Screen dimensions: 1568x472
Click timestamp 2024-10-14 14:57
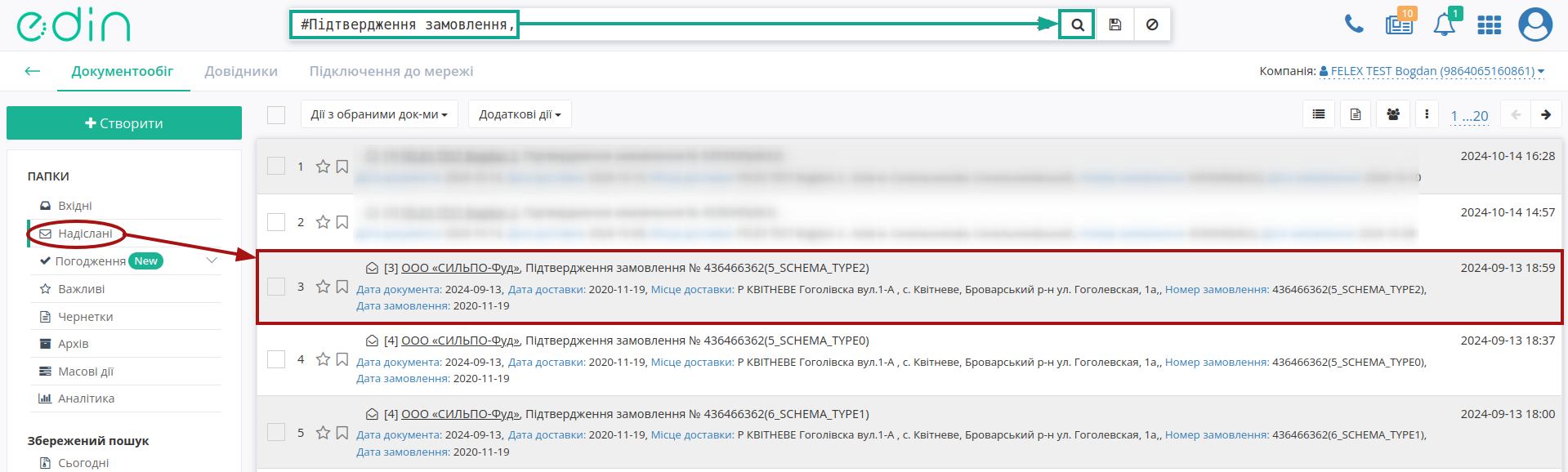[1508, 212]
